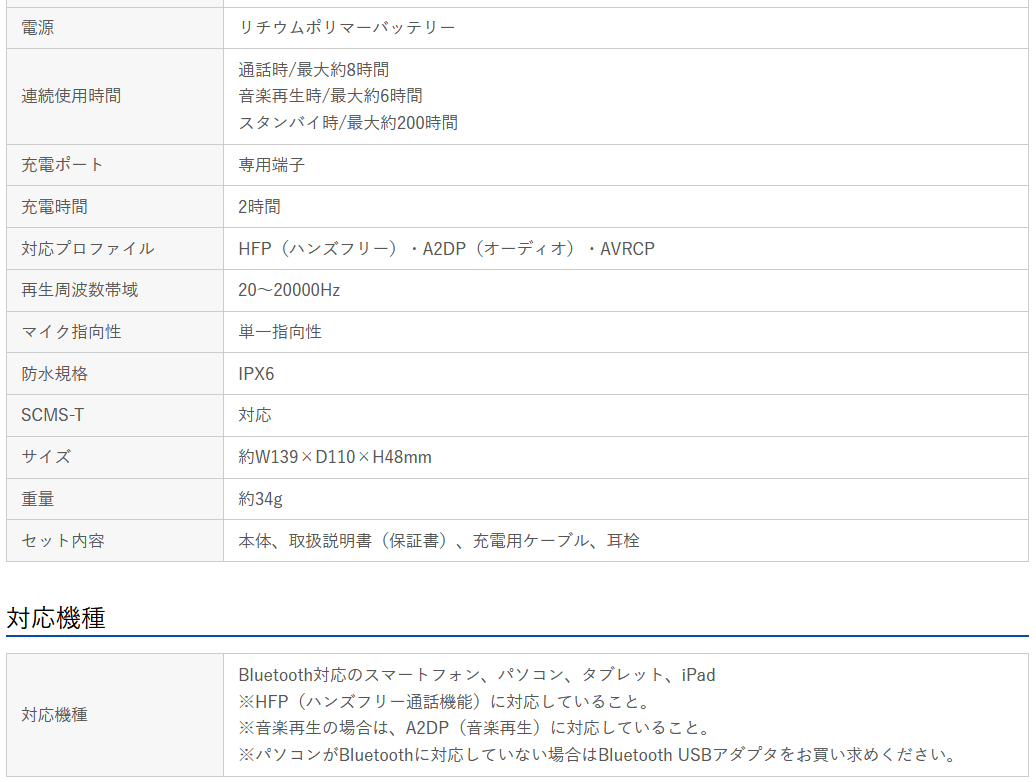
Task: Click the 充電ポート label cell
Action: (62, 165)
